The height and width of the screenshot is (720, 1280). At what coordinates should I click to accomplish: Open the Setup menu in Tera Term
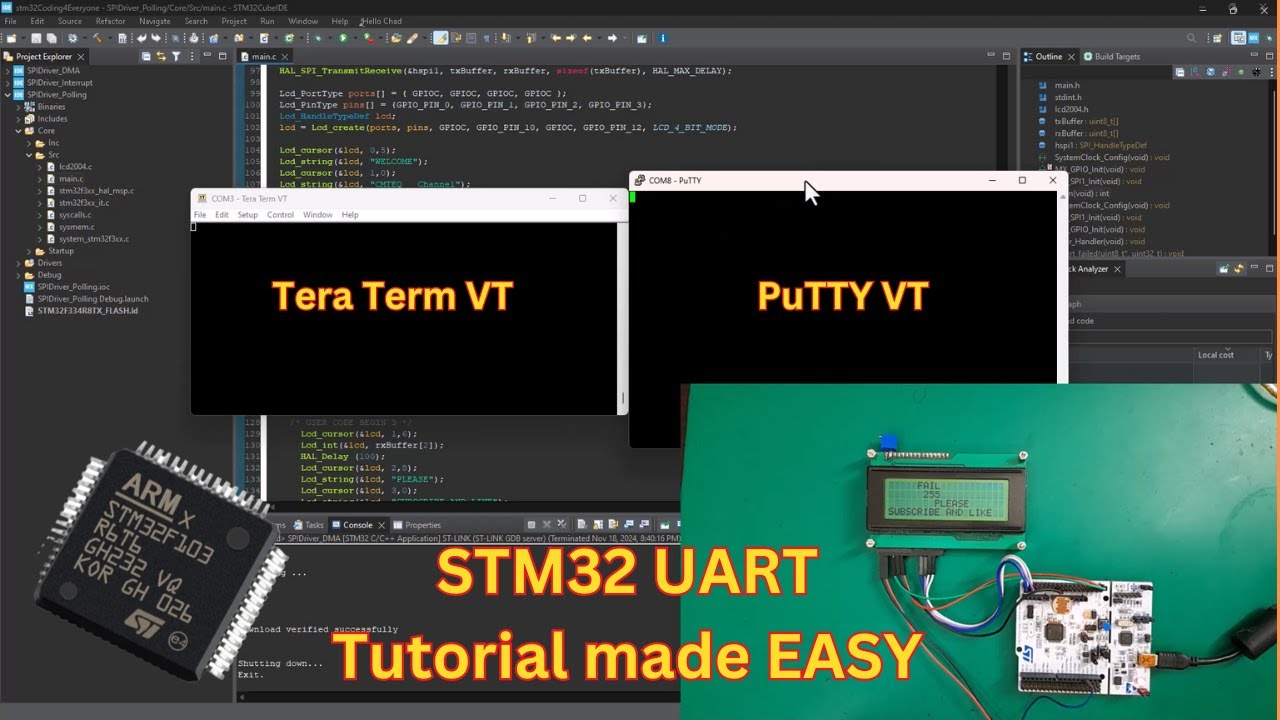pos(247,215)
